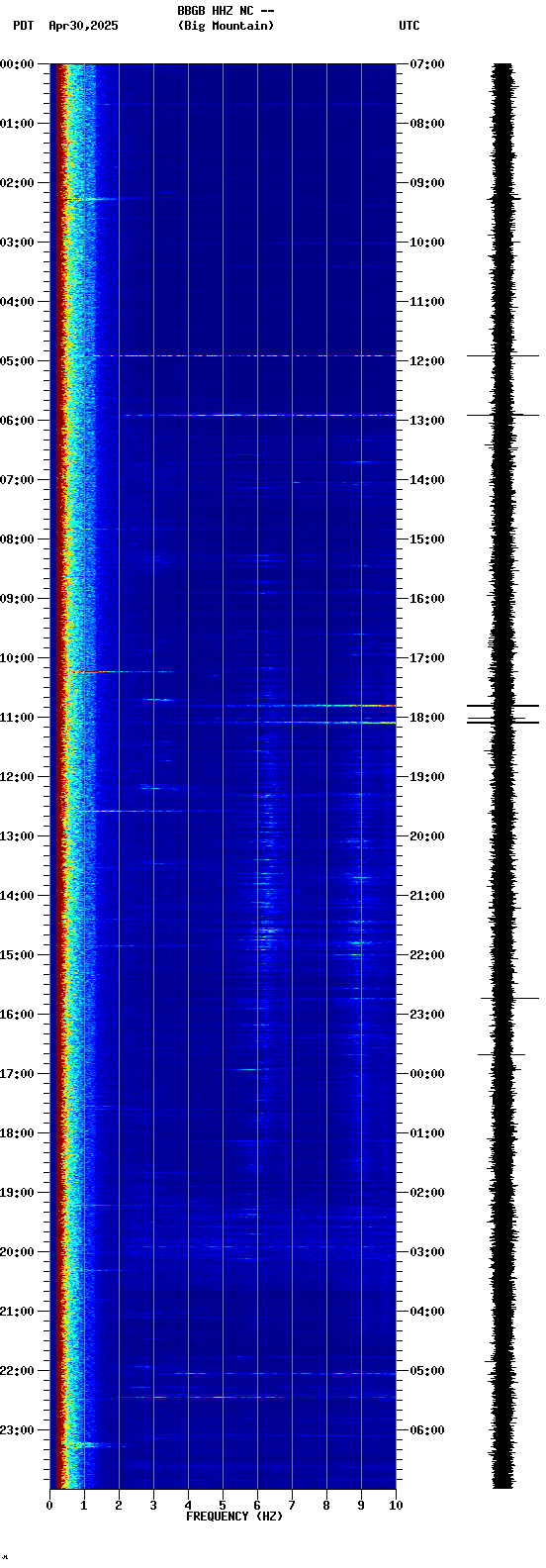This screenshot has height=1568, width=546.
Task: Click the frequency axis tick label 3
Action: pyautogui.click(x=153, y=1506)
